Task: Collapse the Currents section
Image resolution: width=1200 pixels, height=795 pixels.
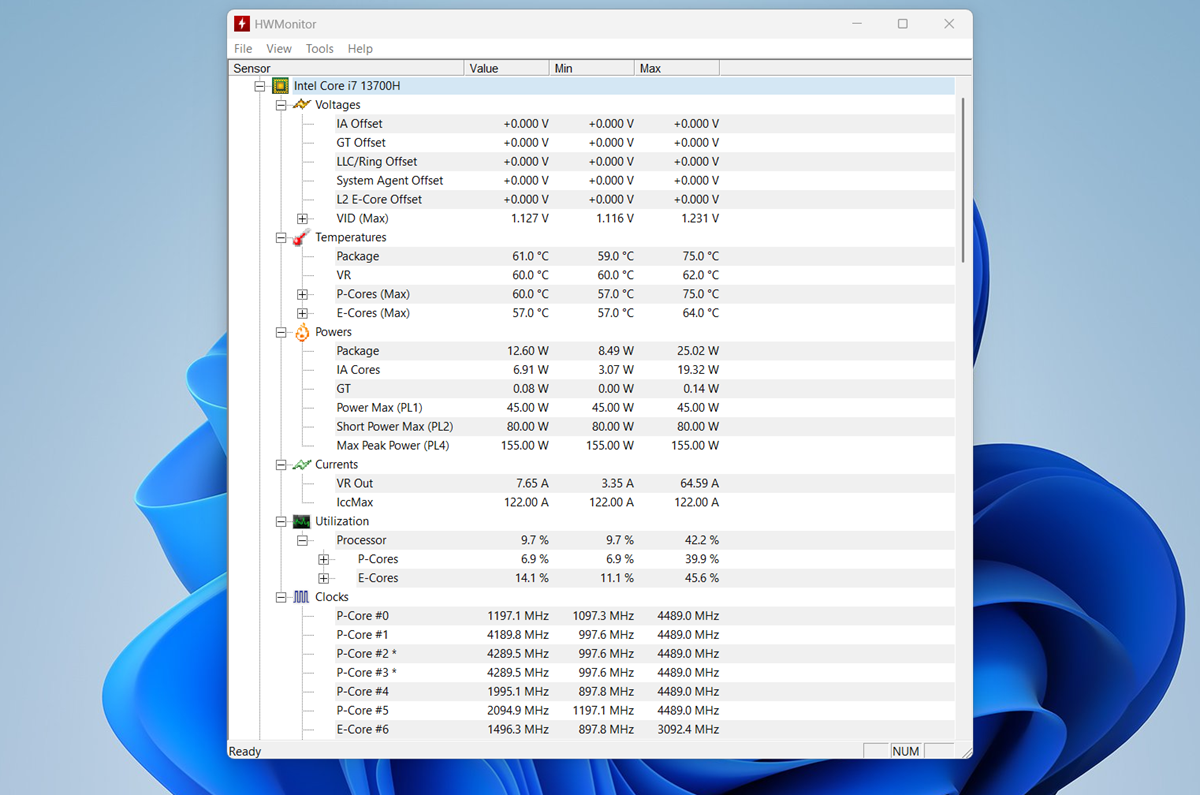Action: (281, 465)
